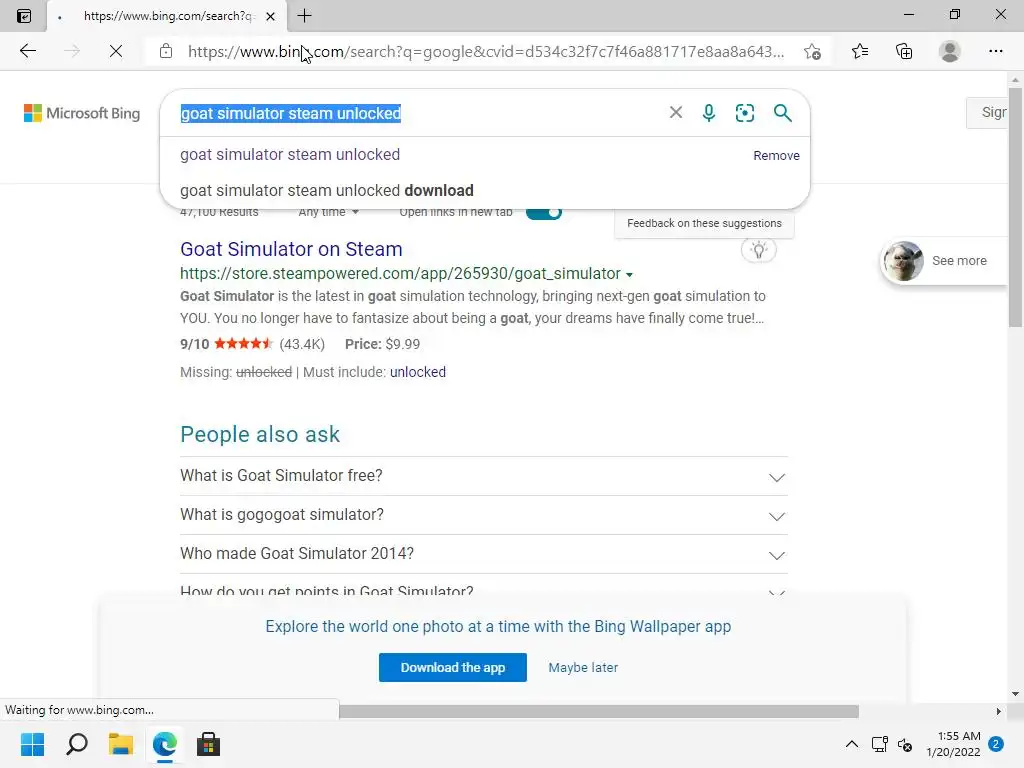Click the magnifier search icon in Bing
Image resolution: width=1024 pixels, height=768 pixels.
[782, 113]
